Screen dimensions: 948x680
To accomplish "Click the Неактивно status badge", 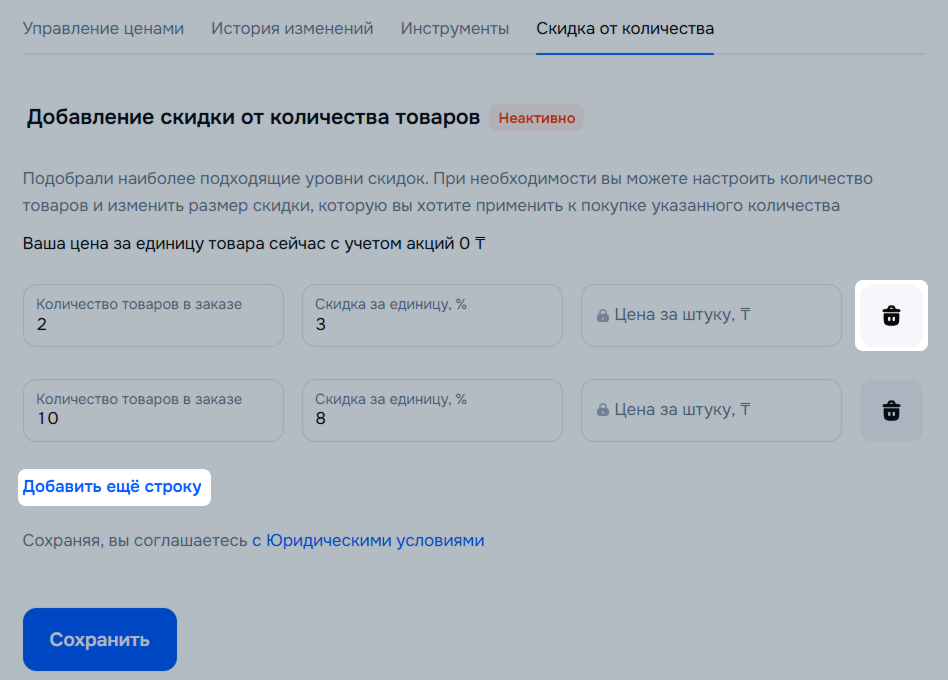I will point(536,118).
